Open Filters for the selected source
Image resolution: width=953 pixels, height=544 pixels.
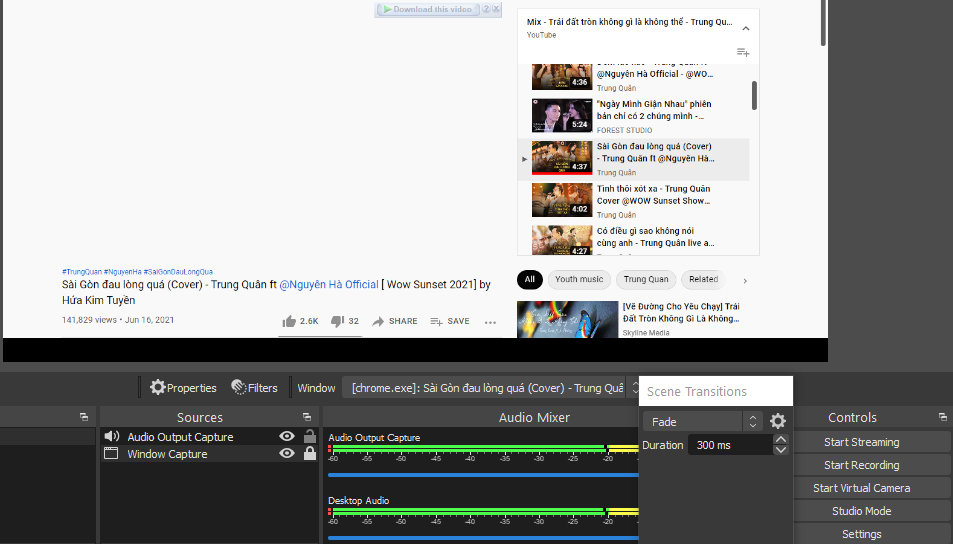coord(254,388)
